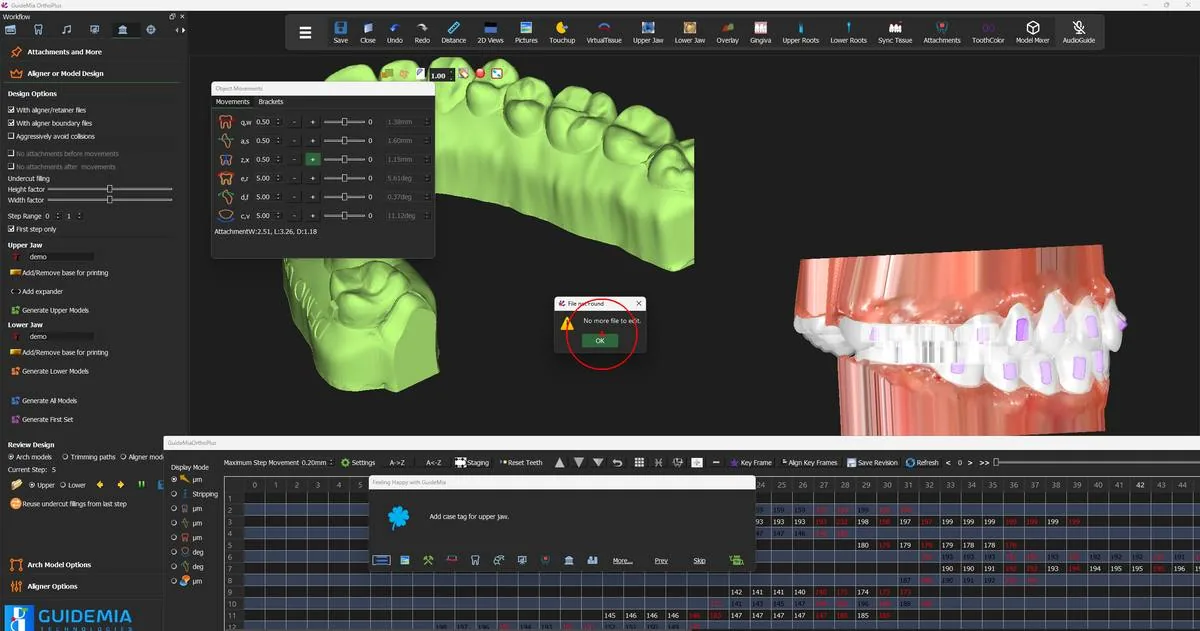
Task: Enable Aggressively avoid collisions
Action: click(x=11, y=136)
